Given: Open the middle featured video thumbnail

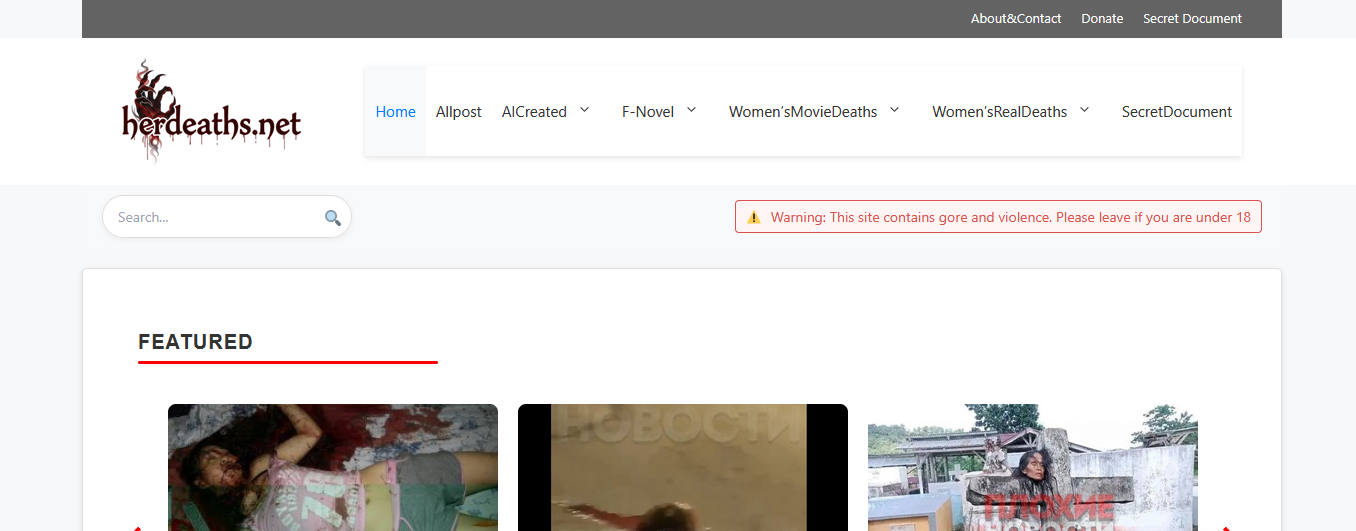Looking at the screenshot, I should 682,468.
